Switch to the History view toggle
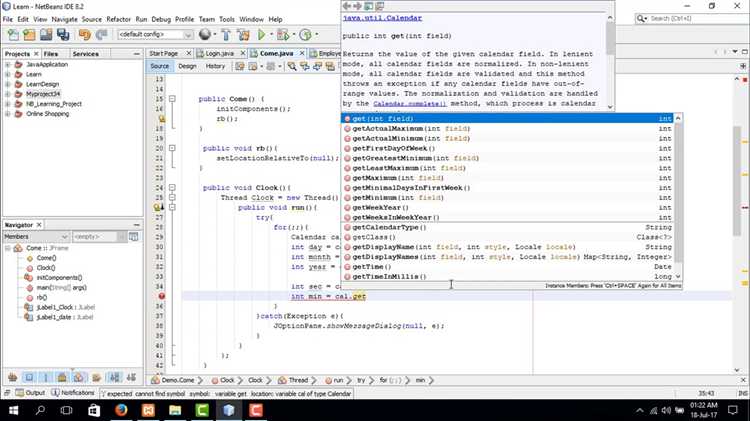 pos(215,66)
